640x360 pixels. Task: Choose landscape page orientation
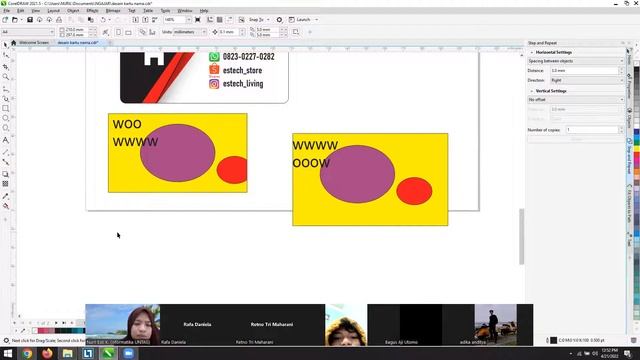(x=128, y=32)
